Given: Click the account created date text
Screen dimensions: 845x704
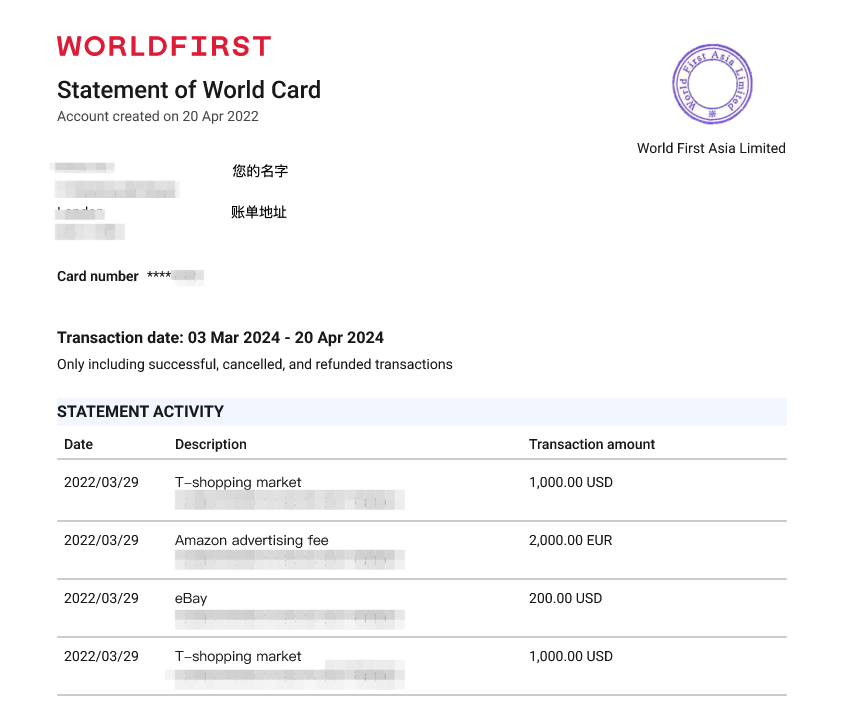Looking at the screenshot, I should point(158,116).
